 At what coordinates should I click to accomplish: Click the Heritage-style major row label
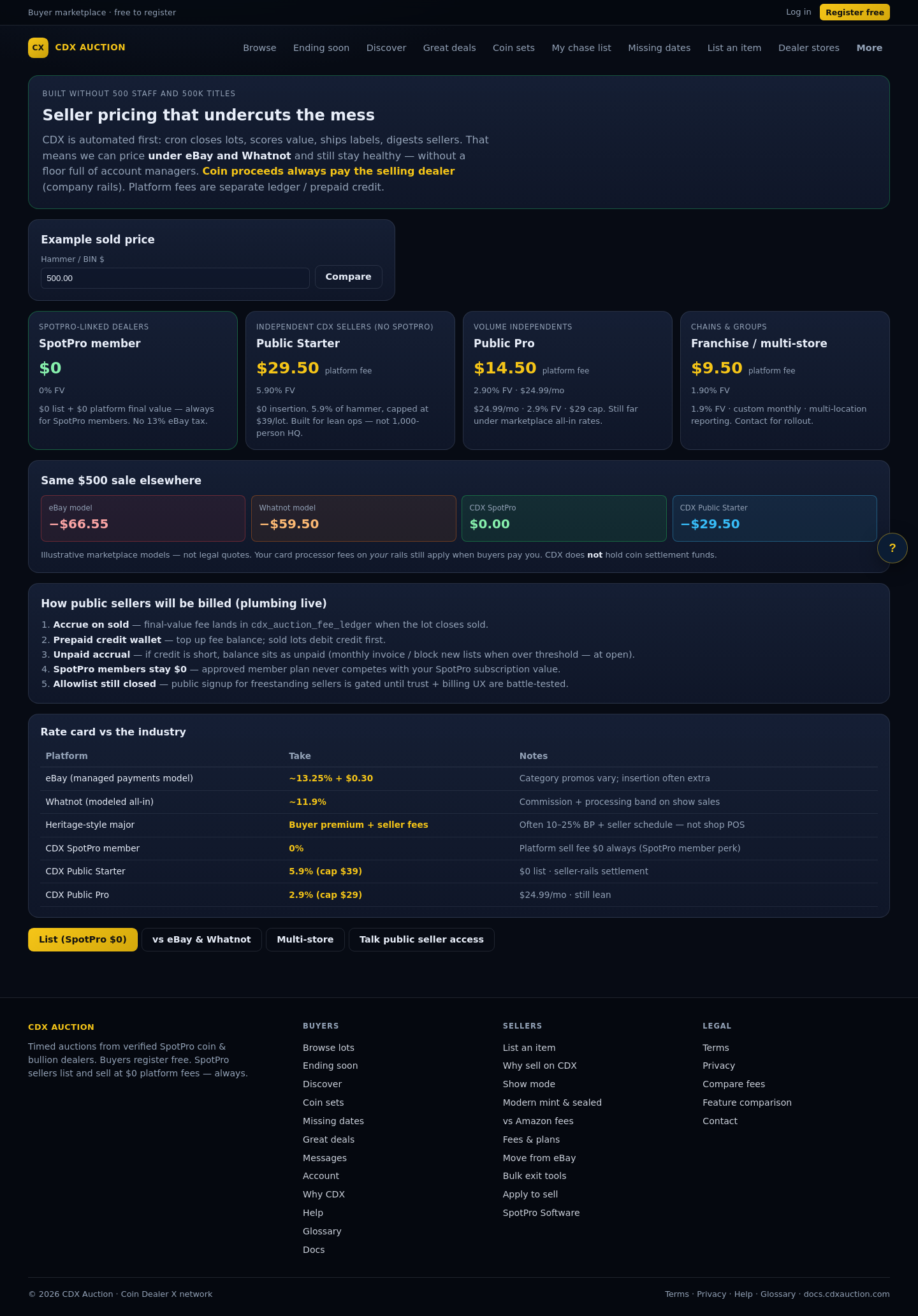[x=90, y=825]
